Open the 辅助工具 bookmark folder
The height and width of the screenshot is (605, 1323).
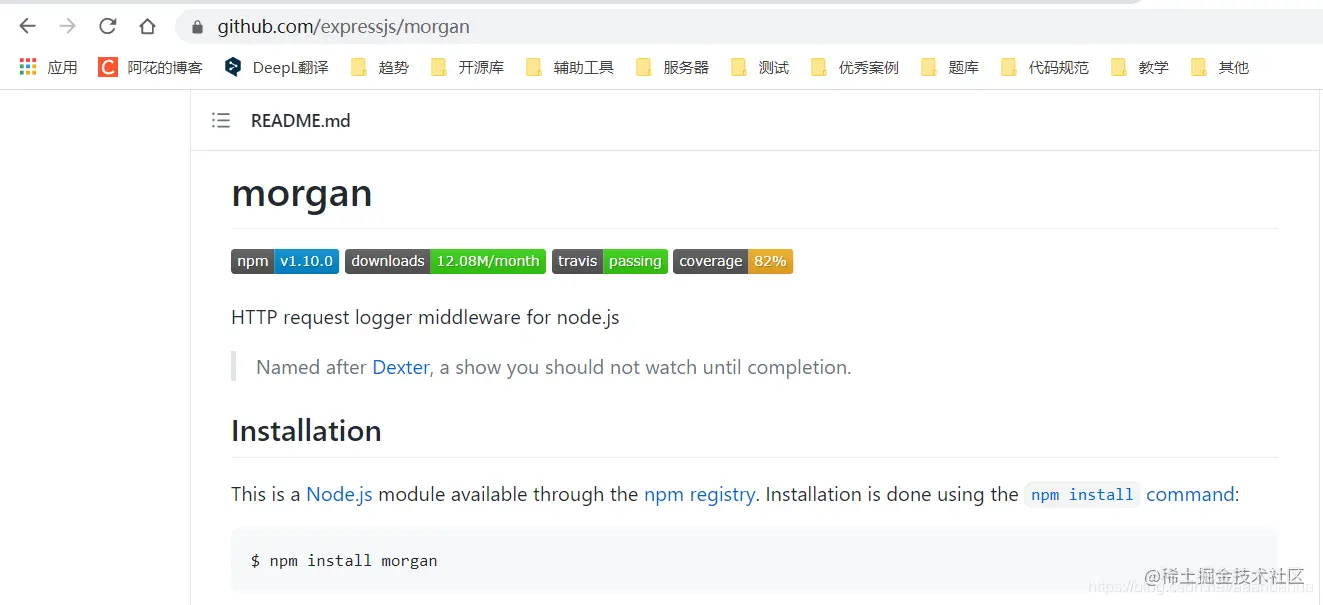pos(570,67)
